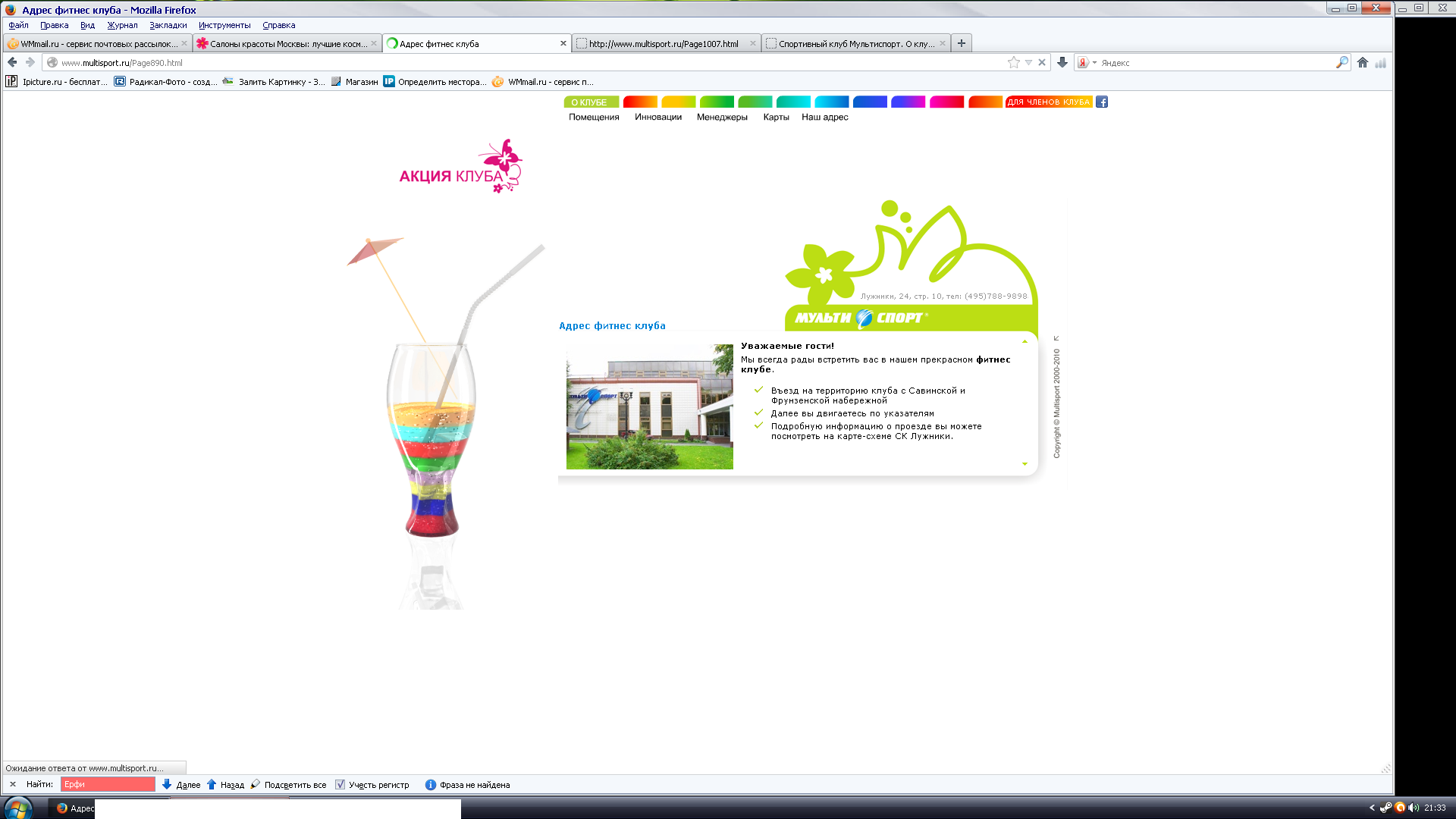Viewport: 1456px width, 819px height.
Task: Click the Найти search text field
Action: click(x=108, y=784)
